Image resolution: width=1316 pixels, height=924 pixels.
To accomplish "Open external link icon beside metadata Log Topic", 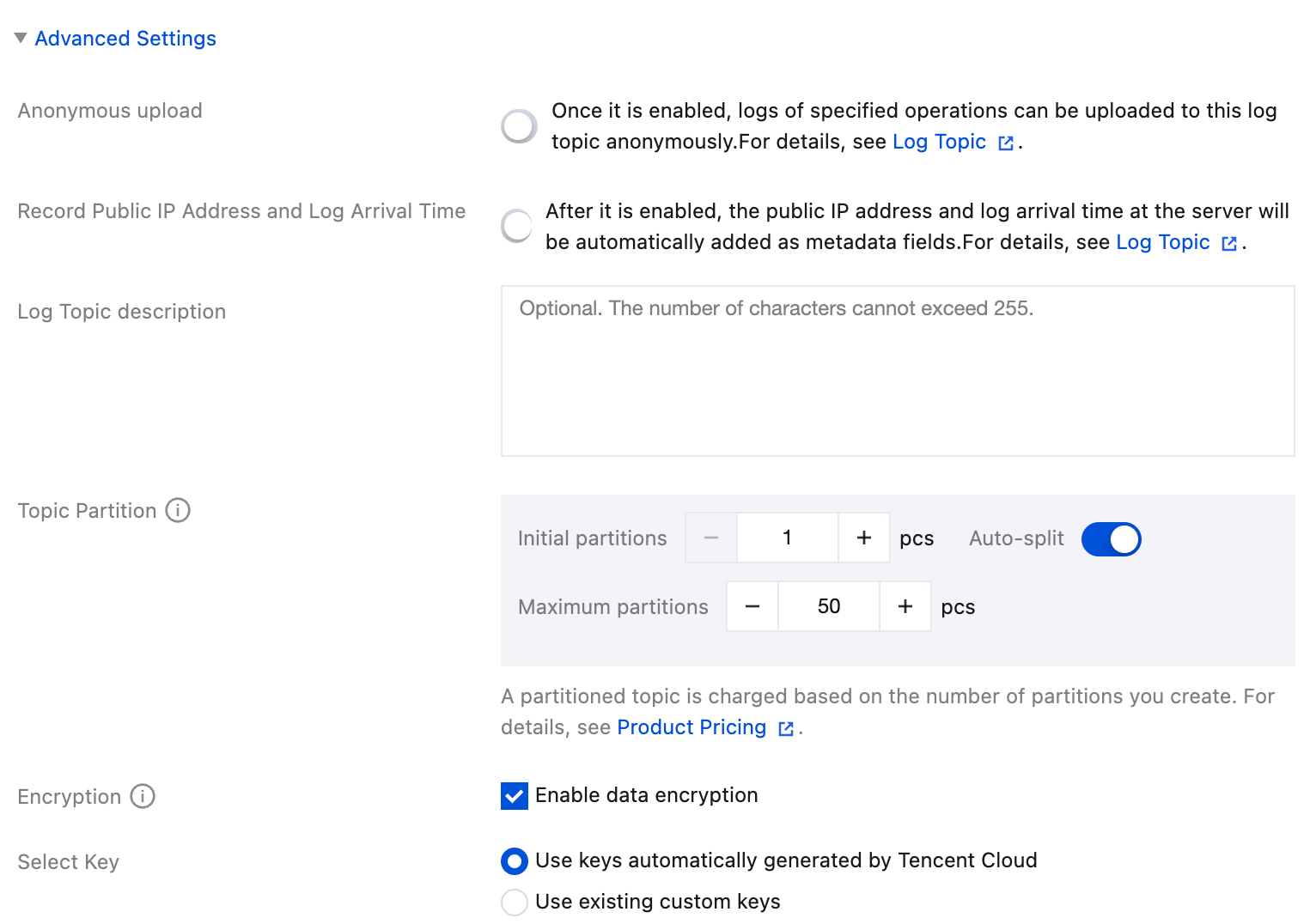I will click(1229, 244).
